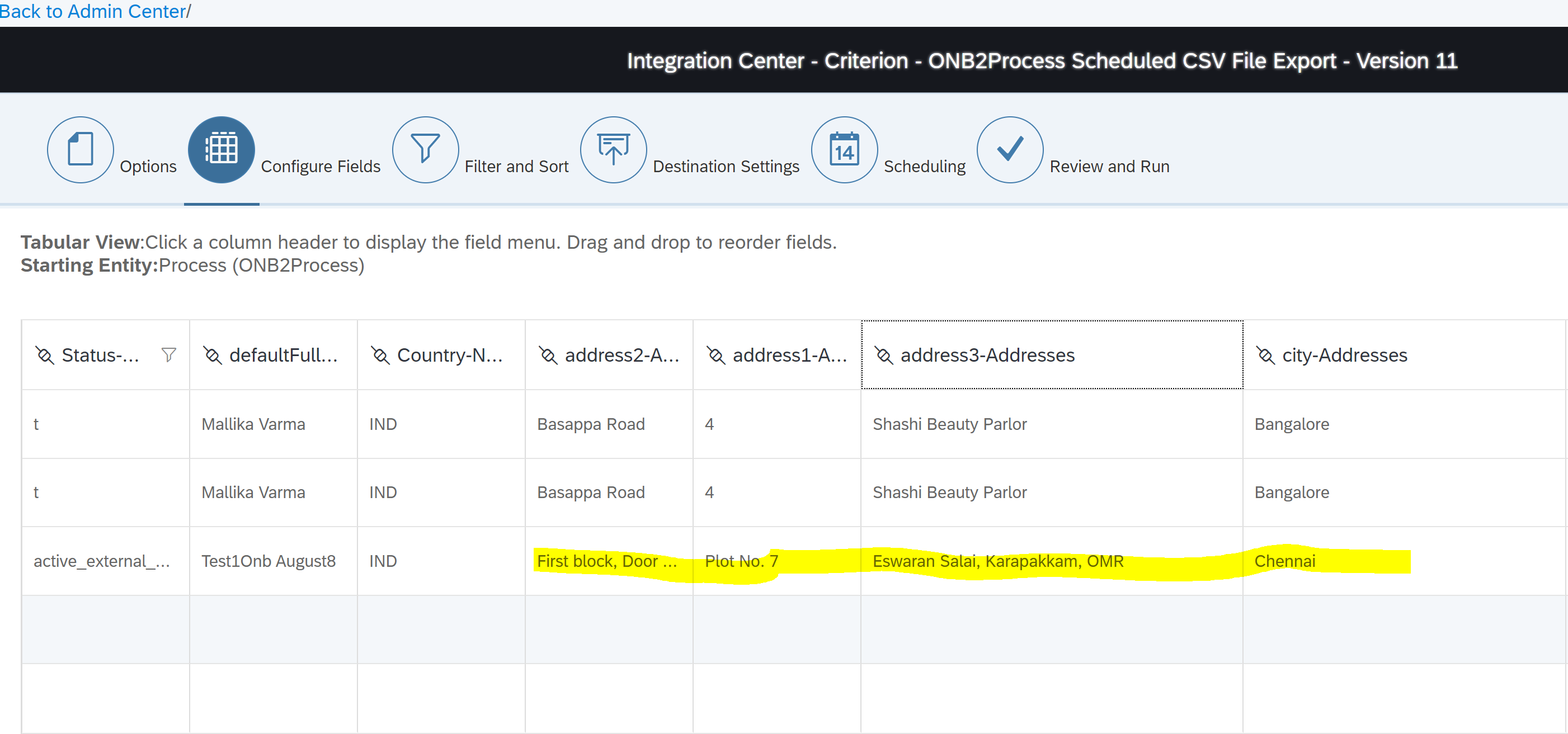Open the Options step icon
Viewport: 1568px width, 734px height.
tap(81, 149)
